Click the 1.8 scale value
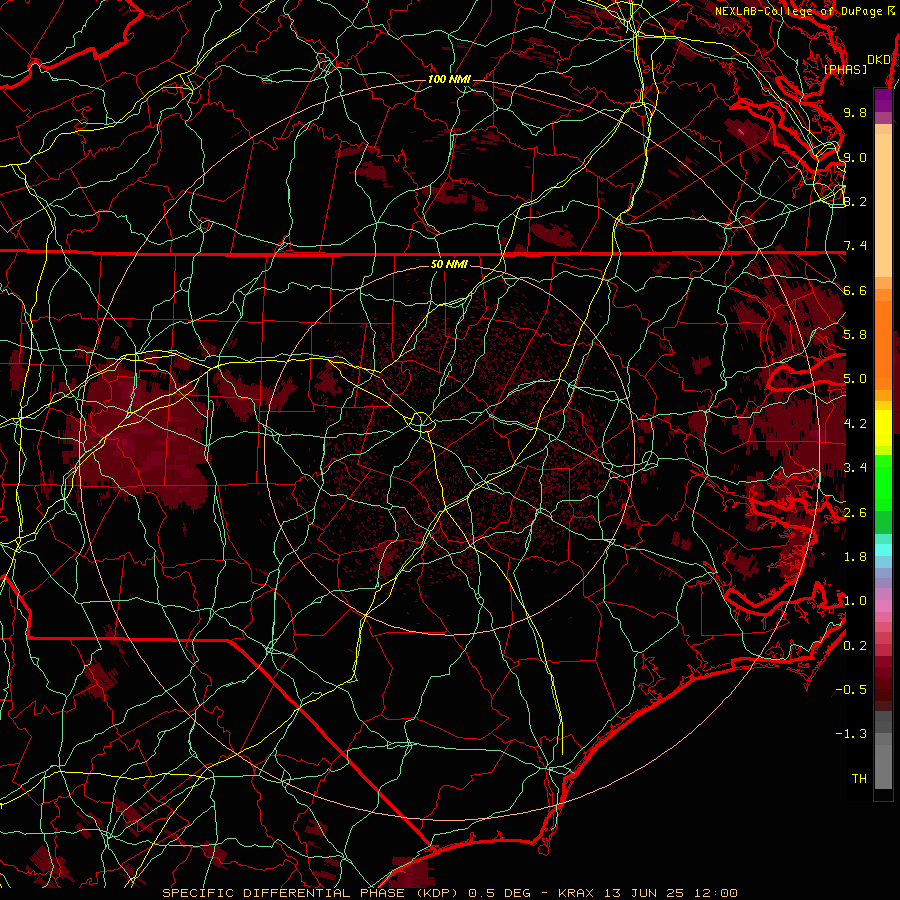The image size is (900, 900). pyautogui.click(x=855, y=557)
